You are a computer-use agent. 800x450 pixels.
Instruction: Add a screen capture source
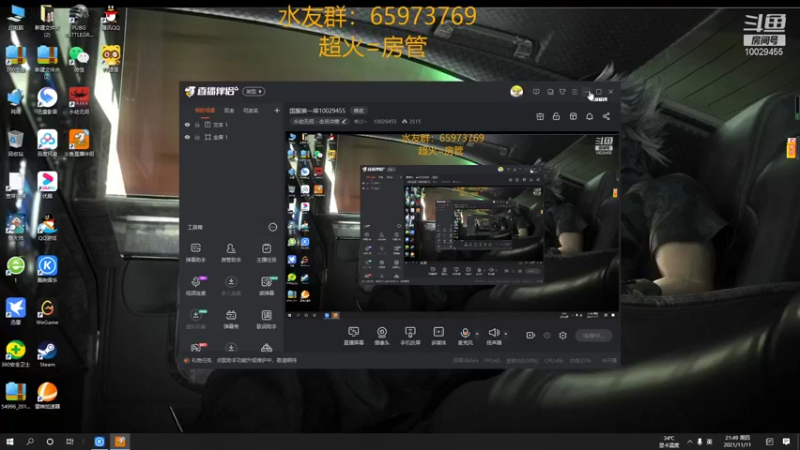point(354,336)
